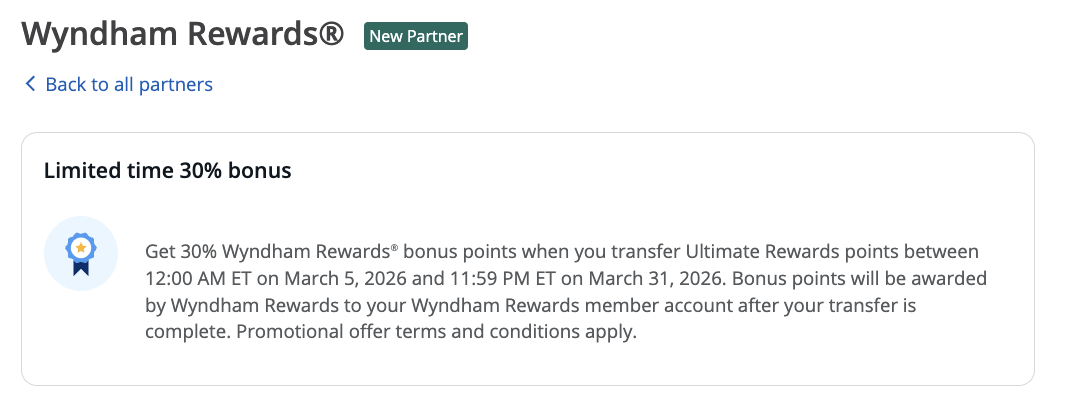Click the registered trademark symbol in title
Screen dimensions: 1074x412
[x=332, y=34]
